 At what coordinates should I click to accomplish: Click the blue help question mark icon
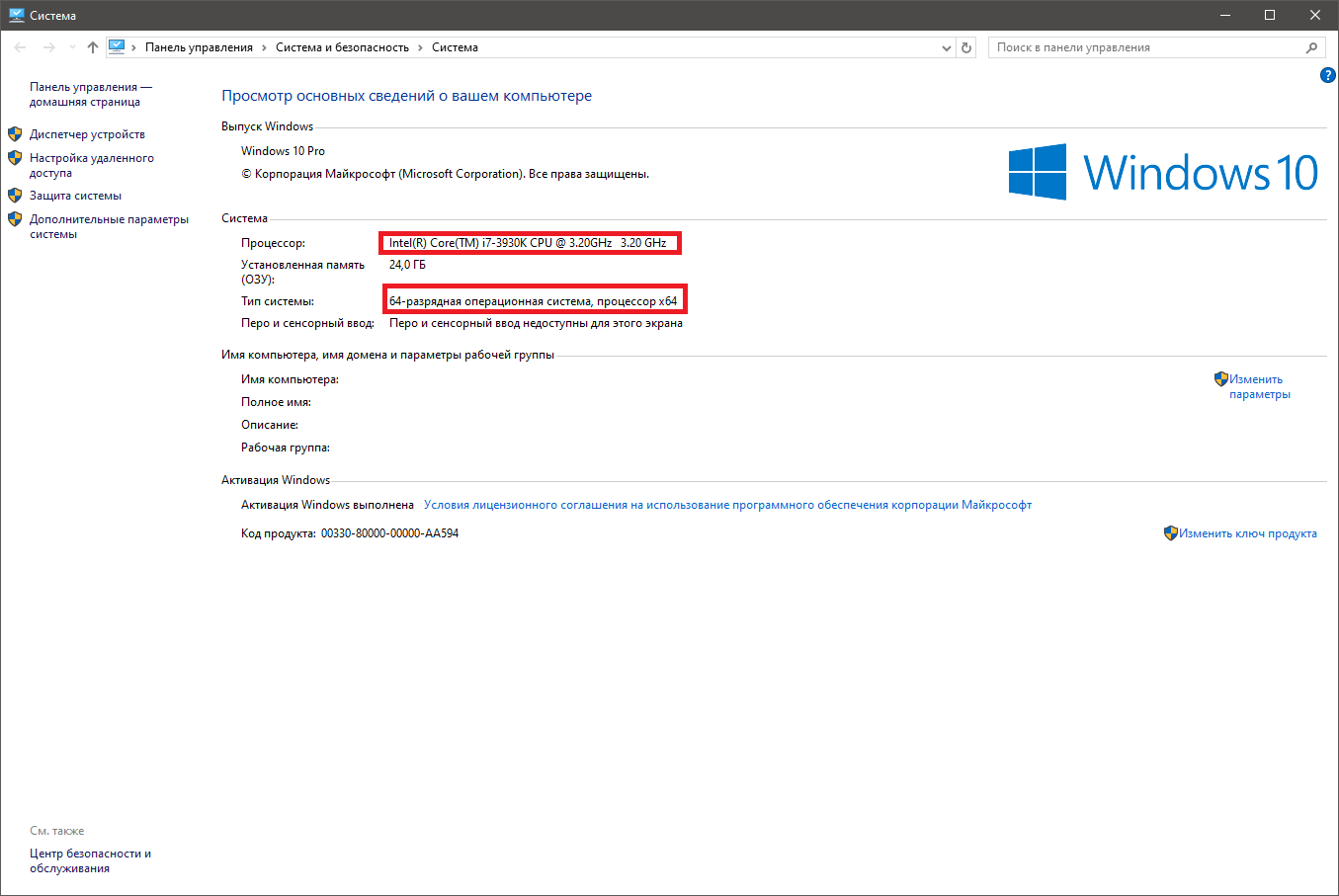click(1327, 75)
